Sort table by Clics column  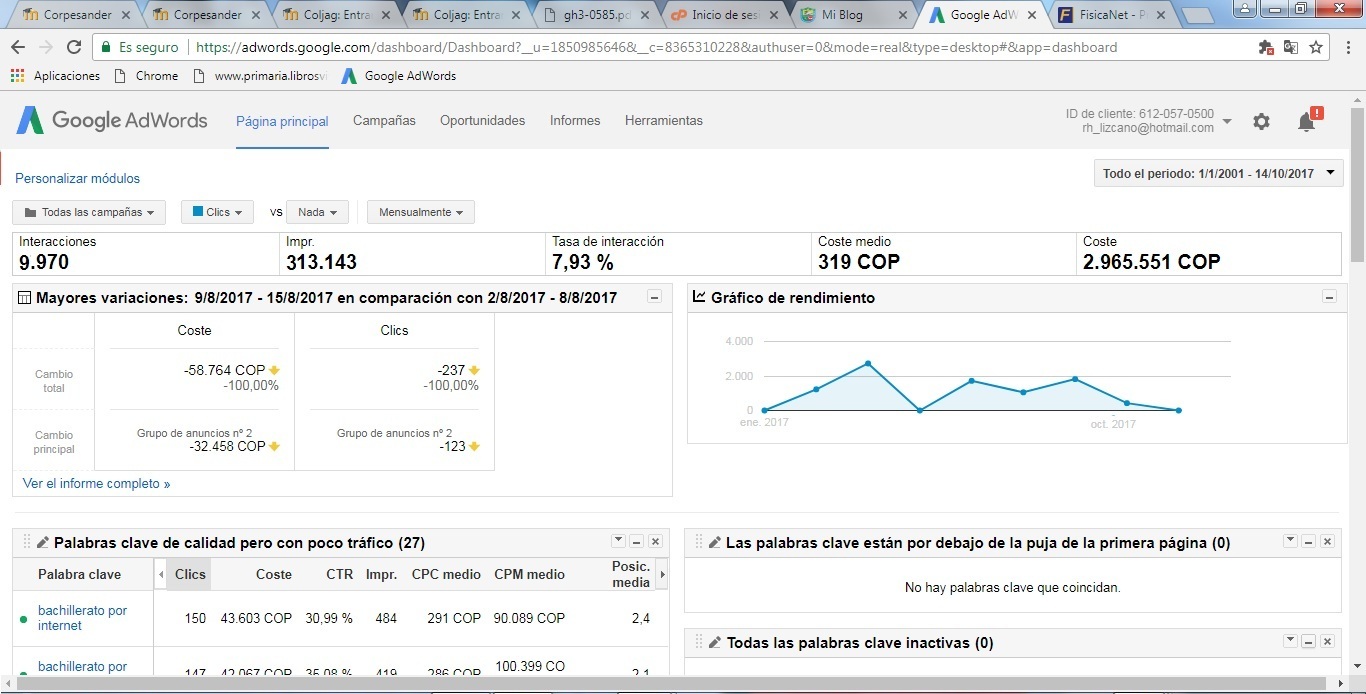click(x=190, y=574)
